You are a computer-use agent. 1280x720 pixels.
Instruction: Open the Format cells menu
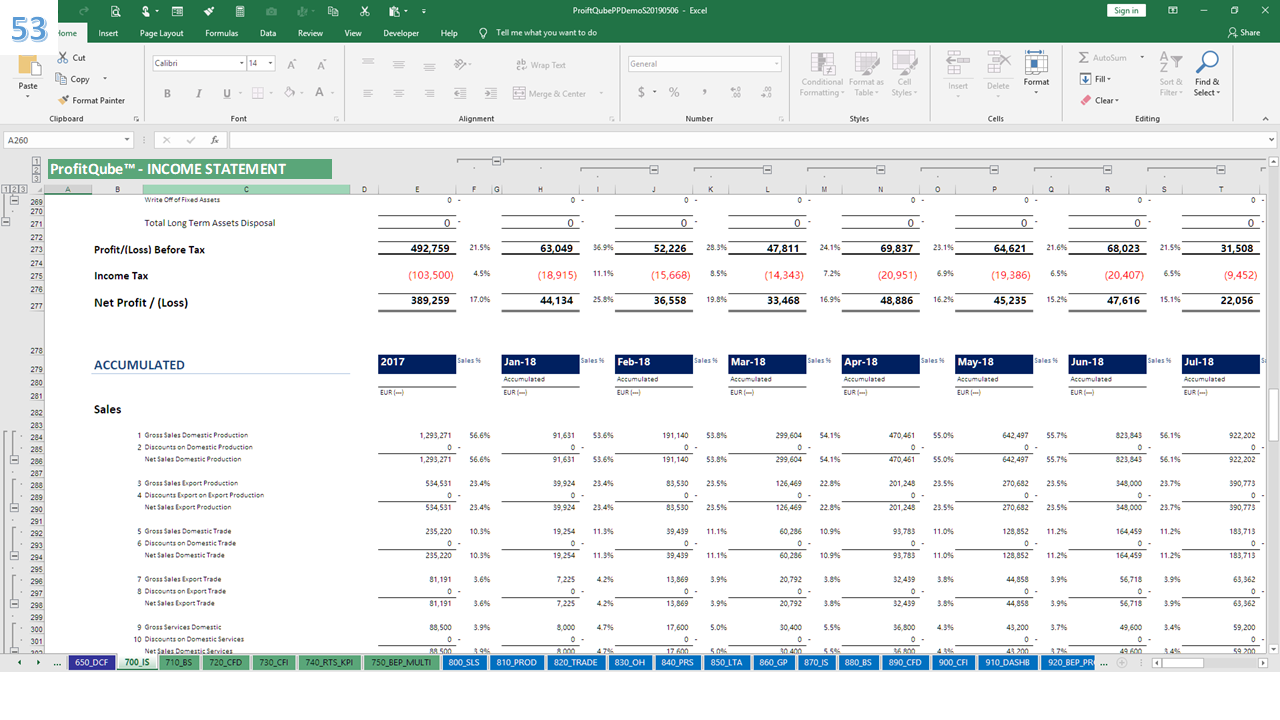(1036, 72)
